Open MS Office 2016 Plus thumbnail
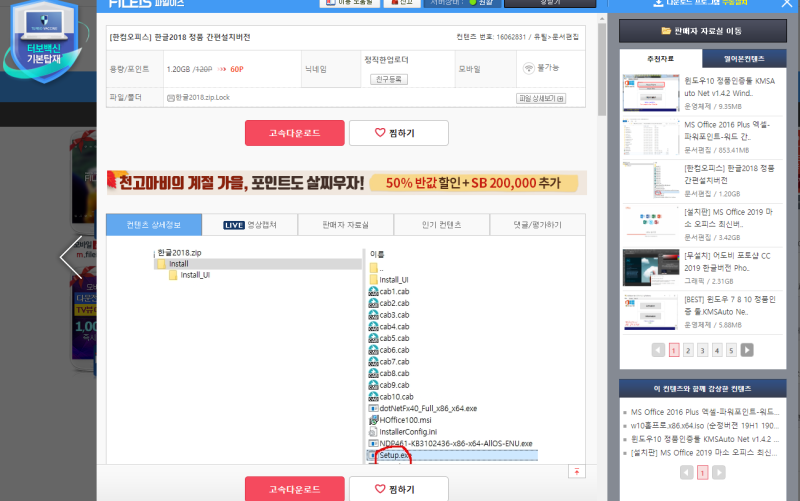 coord(651,137)
